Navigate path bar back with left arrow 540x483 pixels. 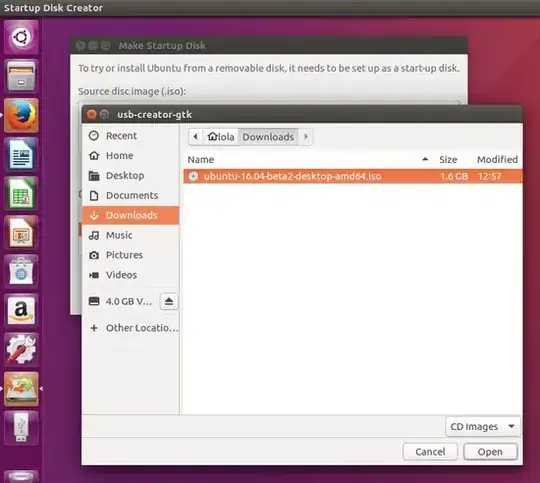(x=196, y=137)
